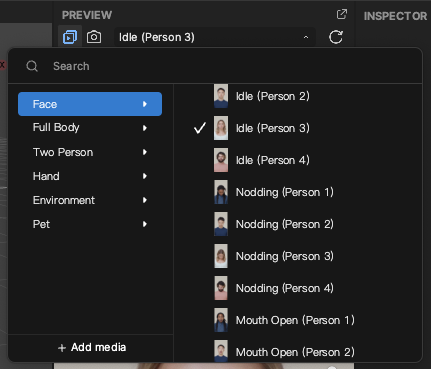Expand the Two Person submenu arrow
This screenshot has height=369, width=431.
tap(145, 152)
